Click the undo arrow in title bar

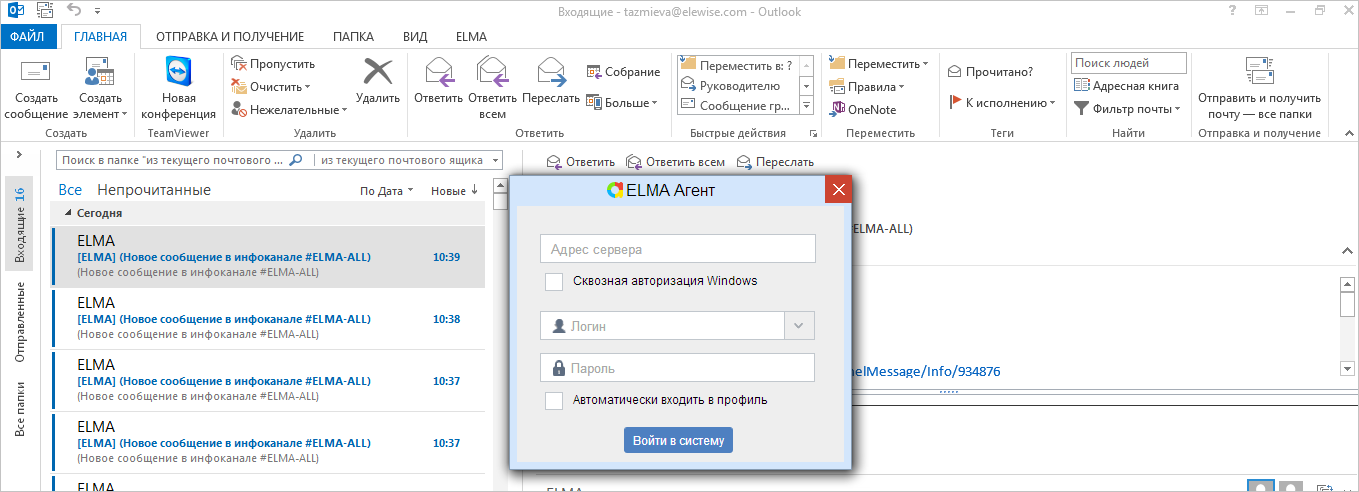pyautogui.click(x=74, y=11)
